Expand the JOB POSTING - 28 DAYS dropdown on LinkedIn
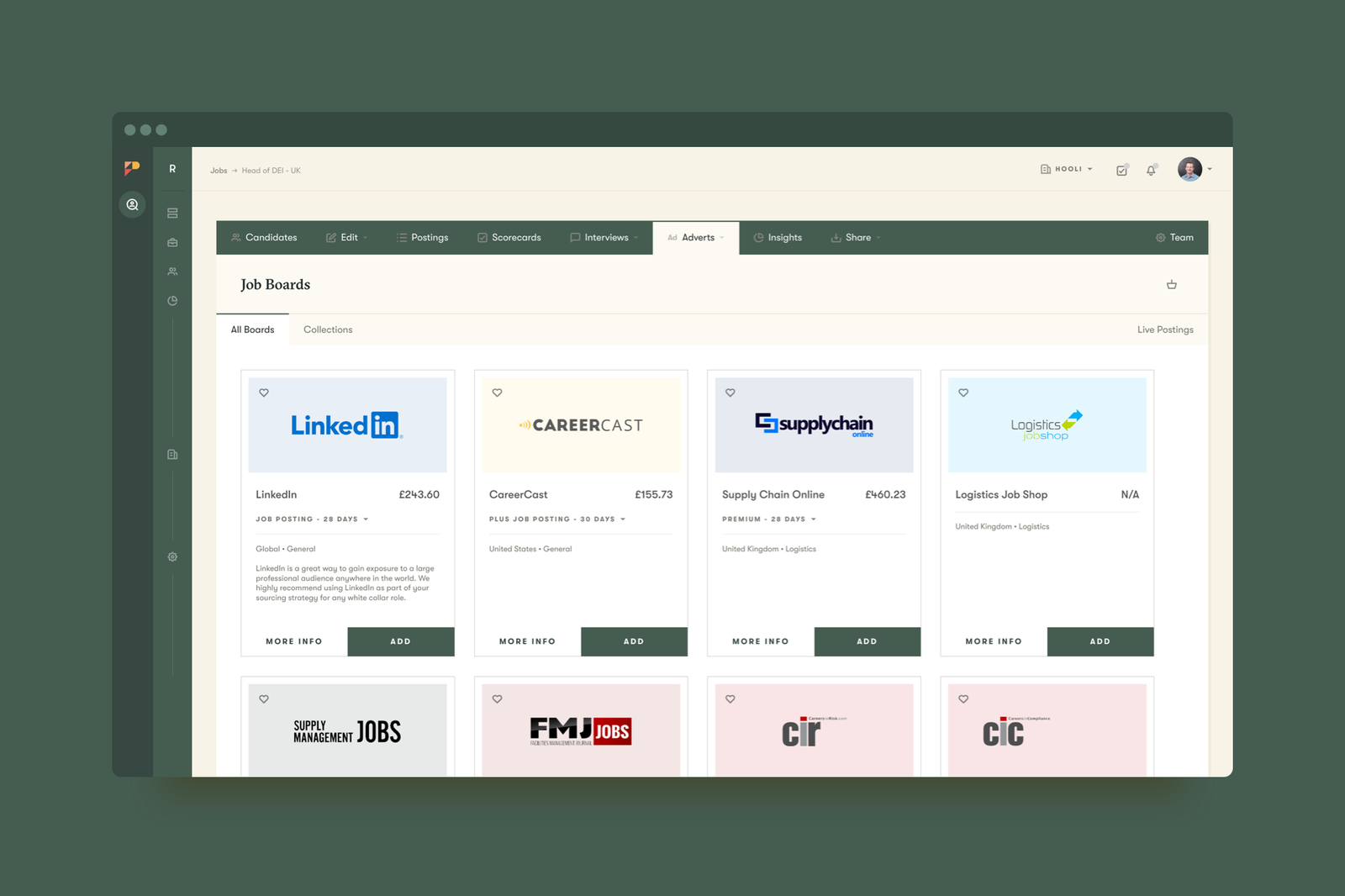Viewport: 1345px width, 896px height. coord(366,519)
